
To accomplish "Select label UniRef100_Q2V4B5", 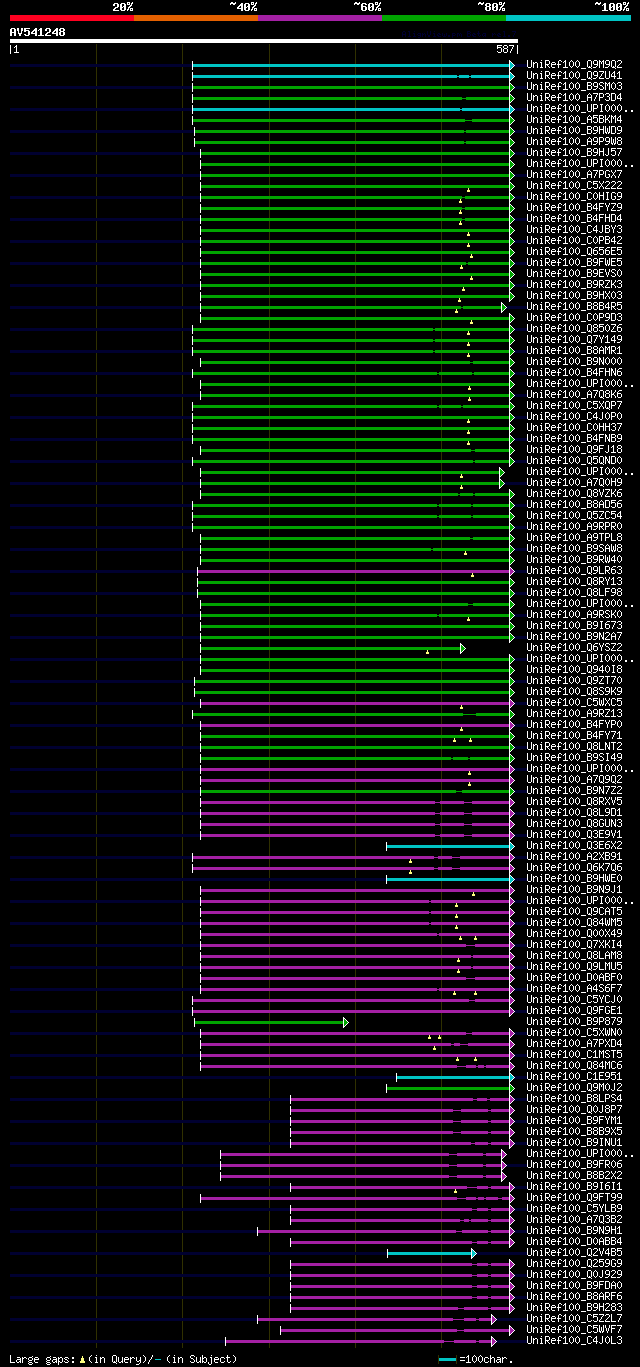I will (574, 1252).
